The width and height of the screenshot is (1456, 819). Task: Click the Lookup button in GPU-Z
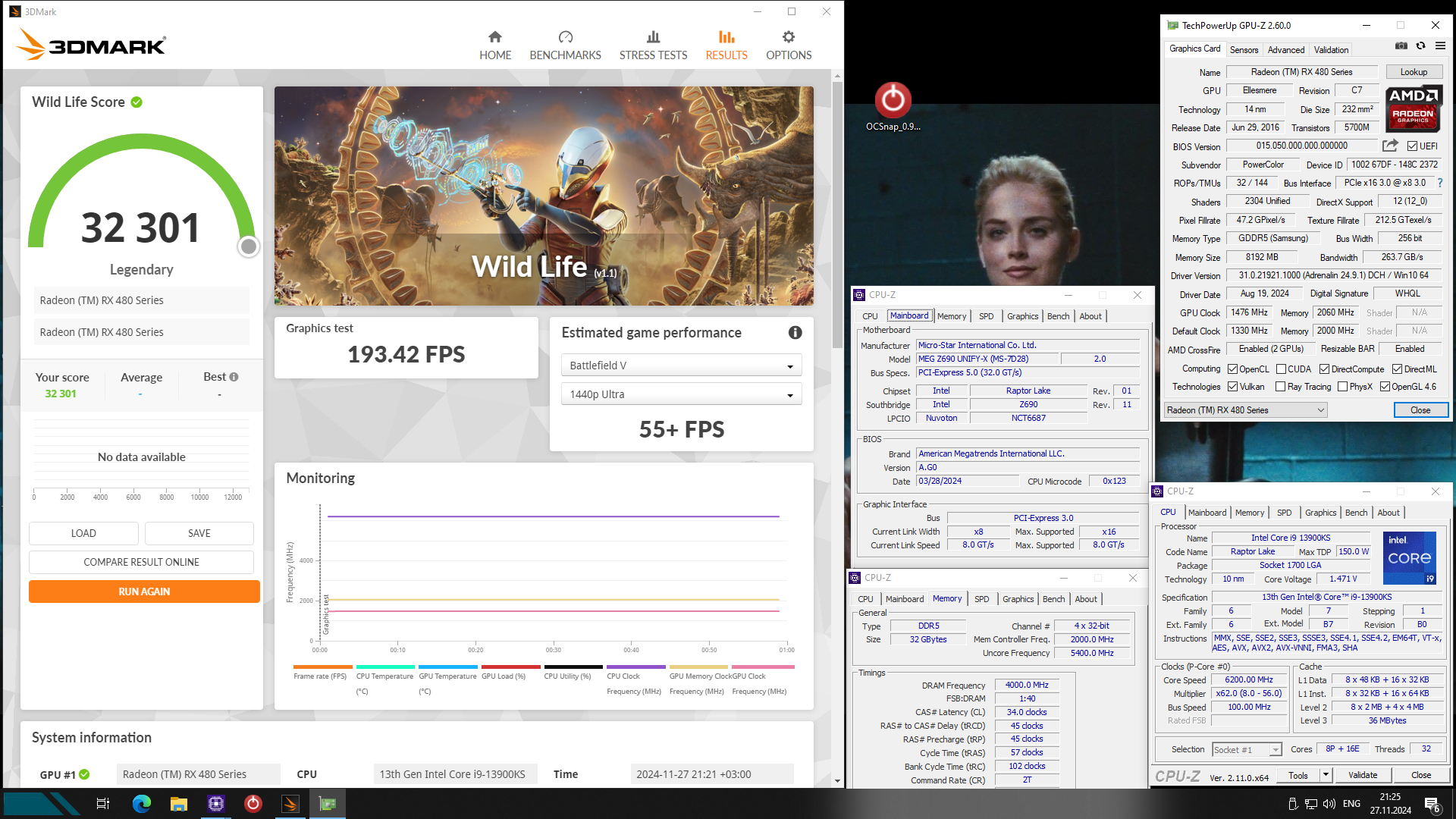1414,72
